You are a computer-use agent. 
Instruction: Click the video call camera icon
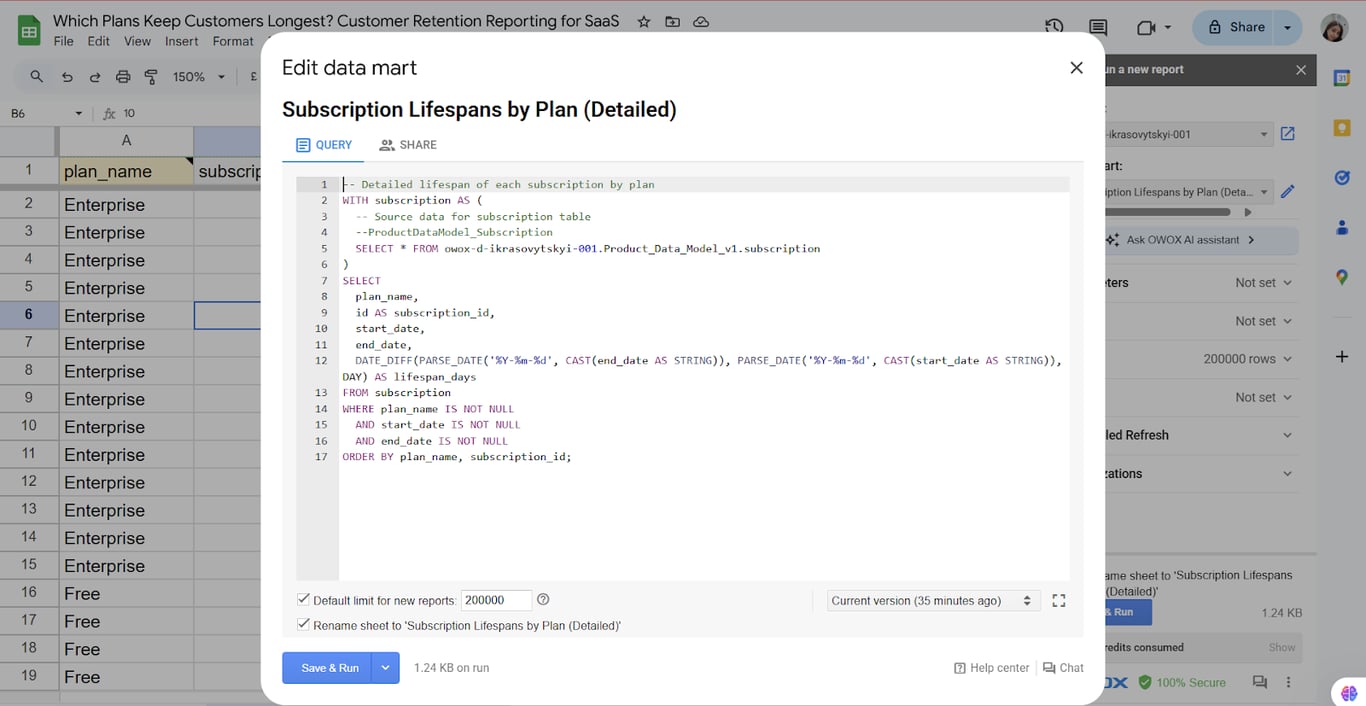point(1146,28)
